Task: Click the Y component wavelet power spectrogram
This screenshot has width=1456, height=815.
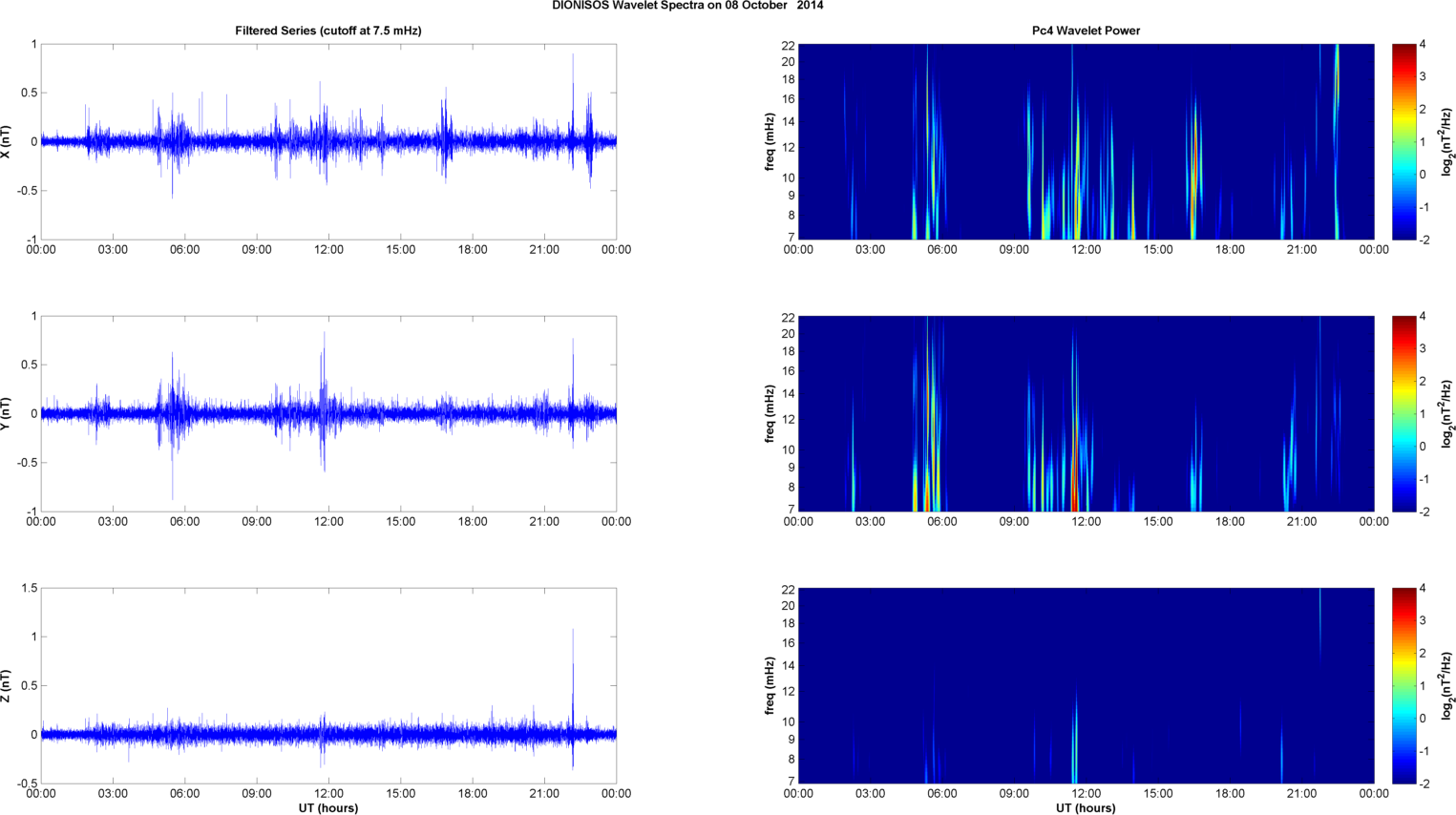Action: click(x=1086, y=413)
